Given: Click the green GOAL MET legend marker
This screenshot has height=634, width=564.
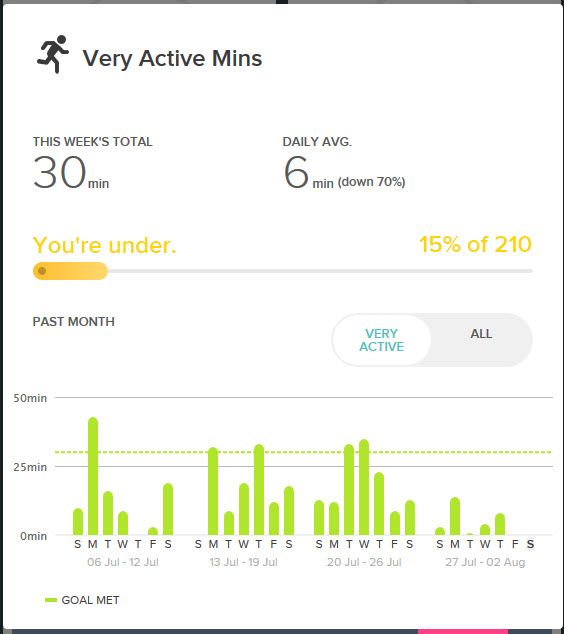Looking at the screenshot, I should point(51,600).
